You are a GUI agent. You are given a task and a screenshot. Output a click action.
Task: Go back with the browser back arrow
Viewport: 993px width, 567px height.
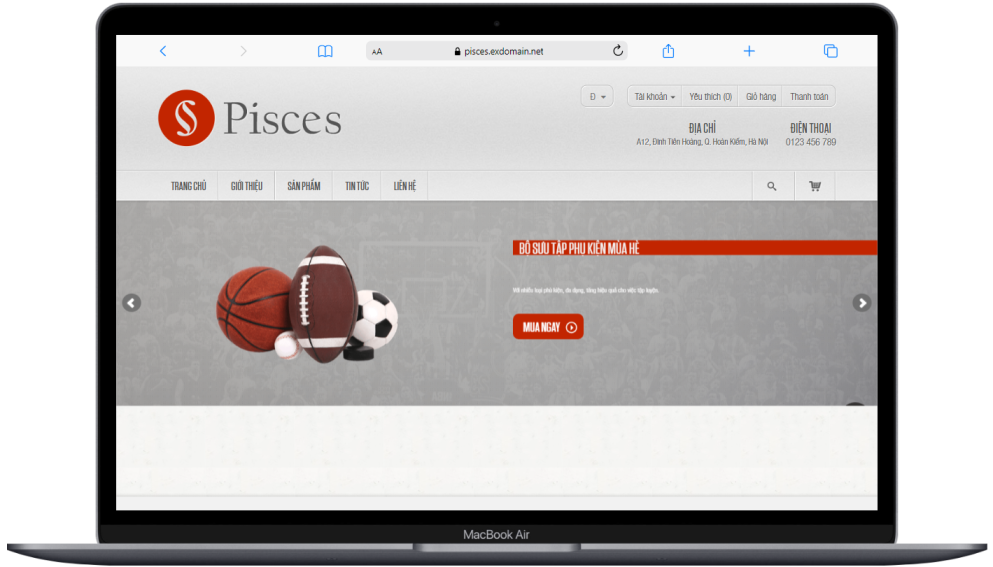(163, 51)
